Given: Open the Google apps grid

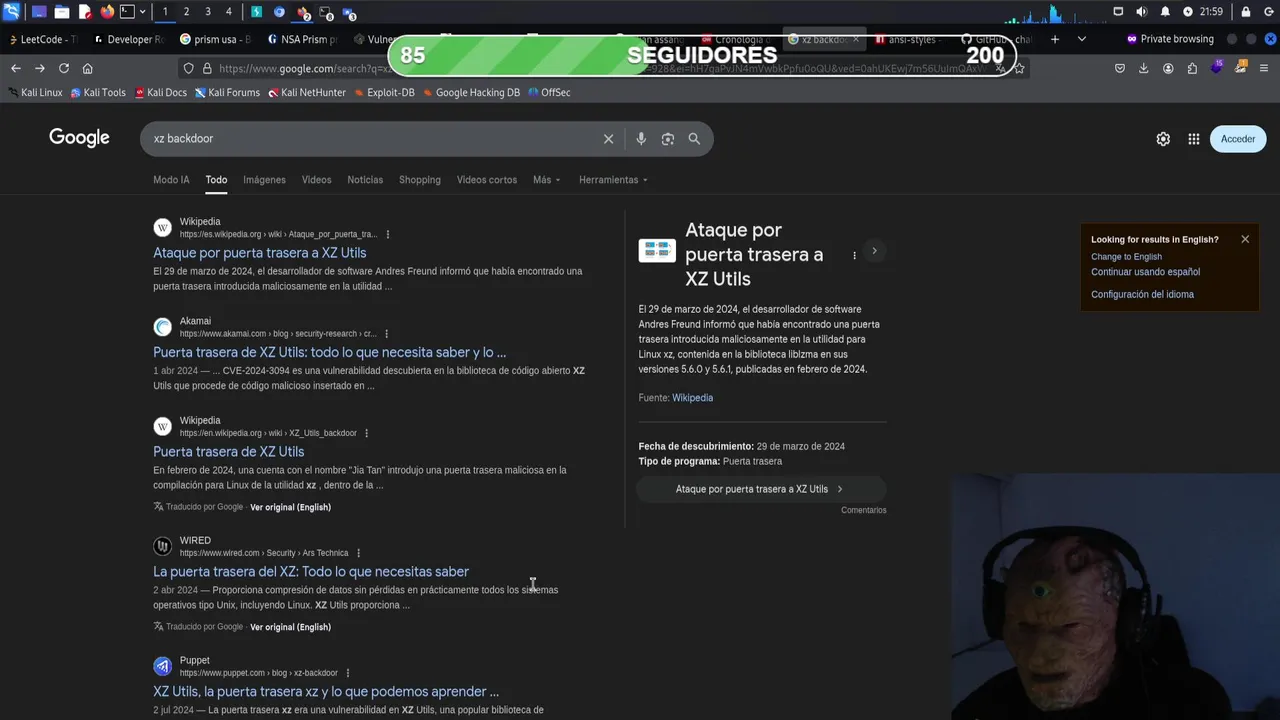Looking at the screenshot, I should pyautogui.click(x=1193, y=139).
